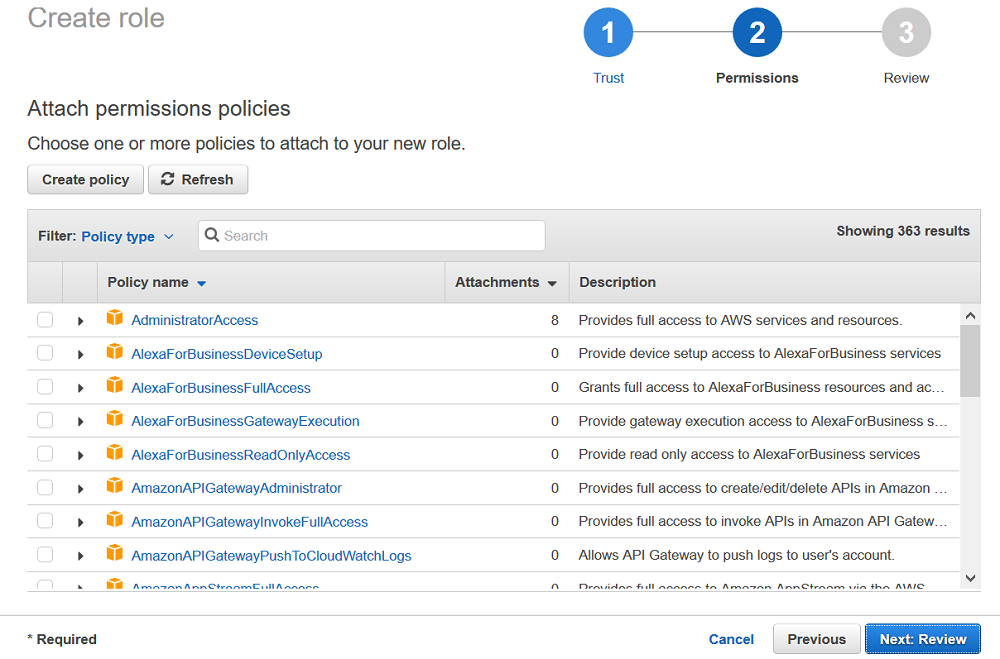Image resolution: width=1000 pixels, height=659 pixels.
Task: Click the AmazonAPIGatewayAdministrator policy cube icon
Action: (115, 487)
